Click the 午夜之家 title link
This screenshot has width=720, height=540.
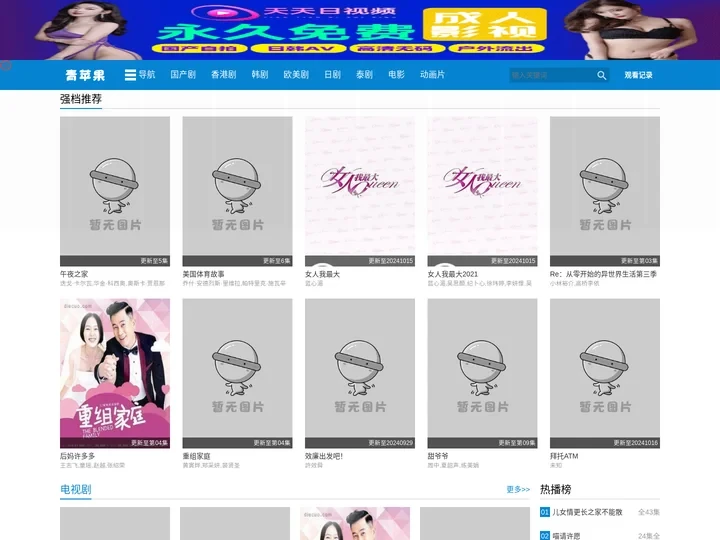point(74,274)
